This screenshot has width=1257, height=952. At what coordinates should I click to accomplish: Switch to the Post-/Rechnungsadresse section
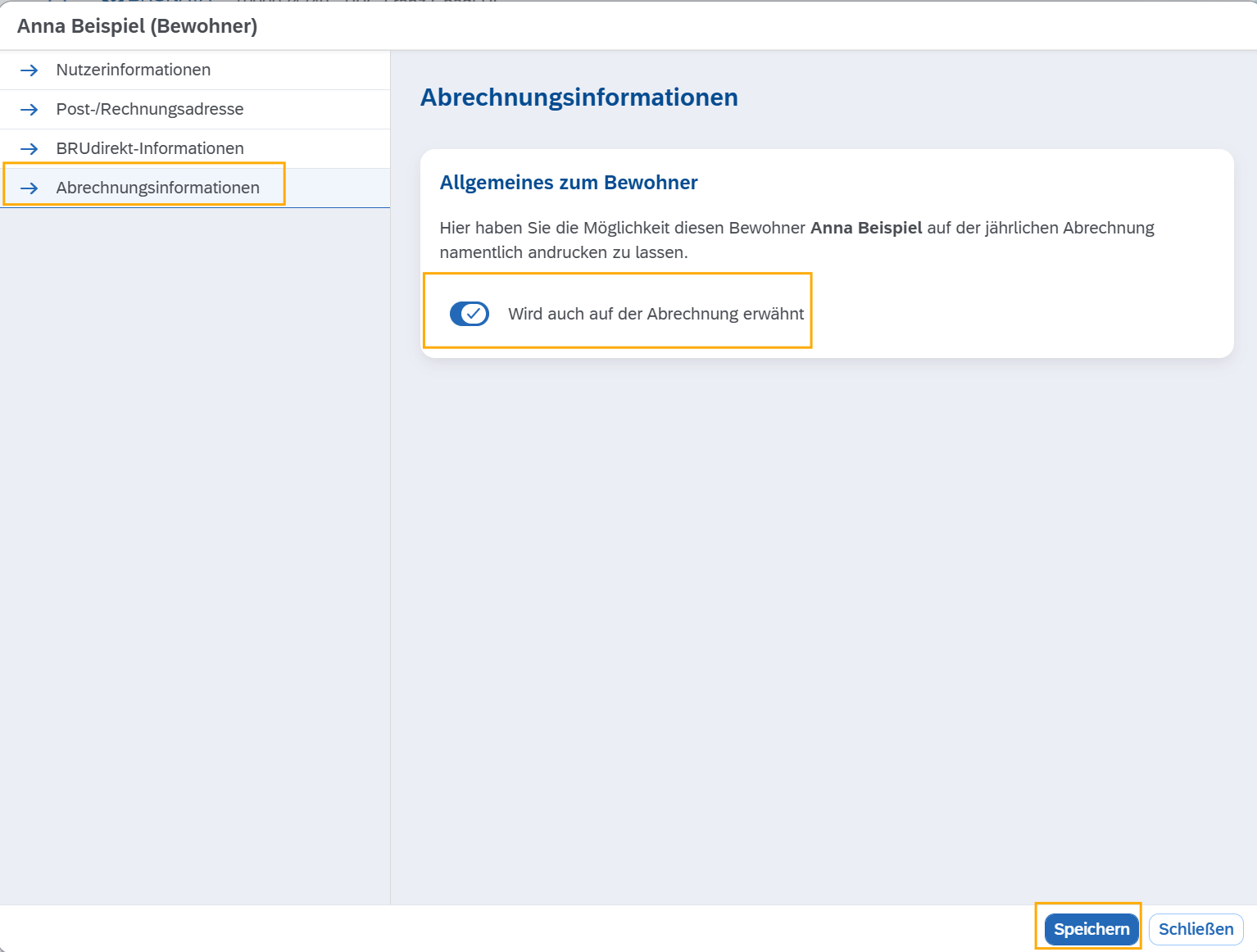click(x=195, y=110)
